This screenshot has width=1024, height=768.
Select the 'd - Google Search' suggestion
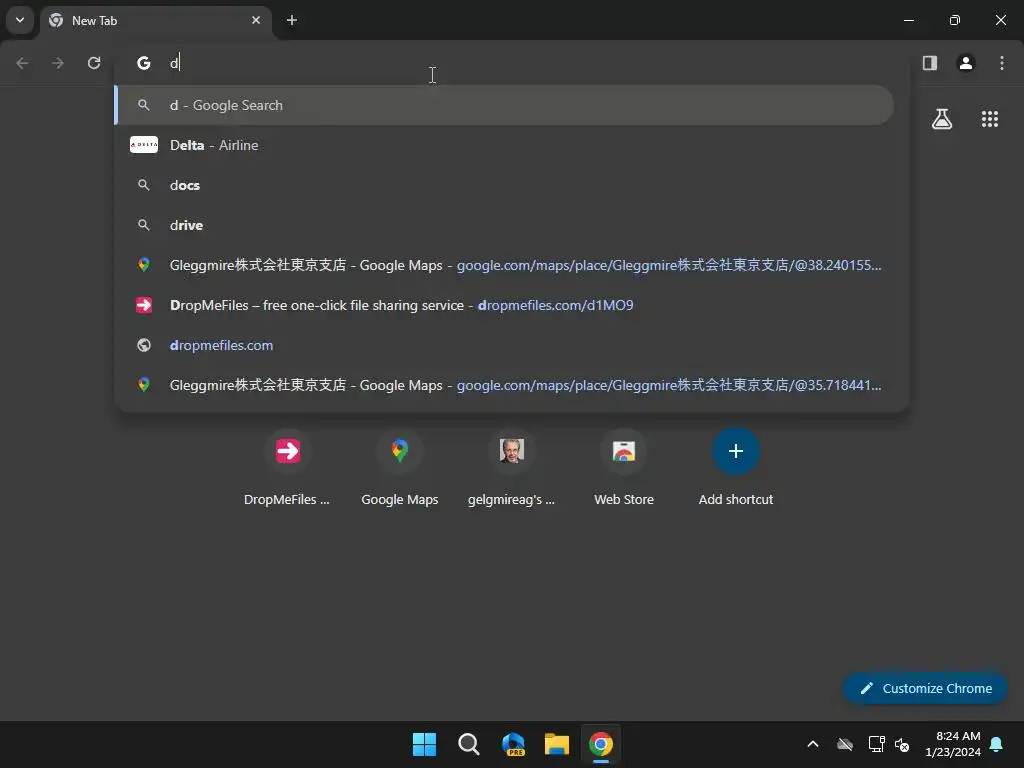click(x=504, y=105)
